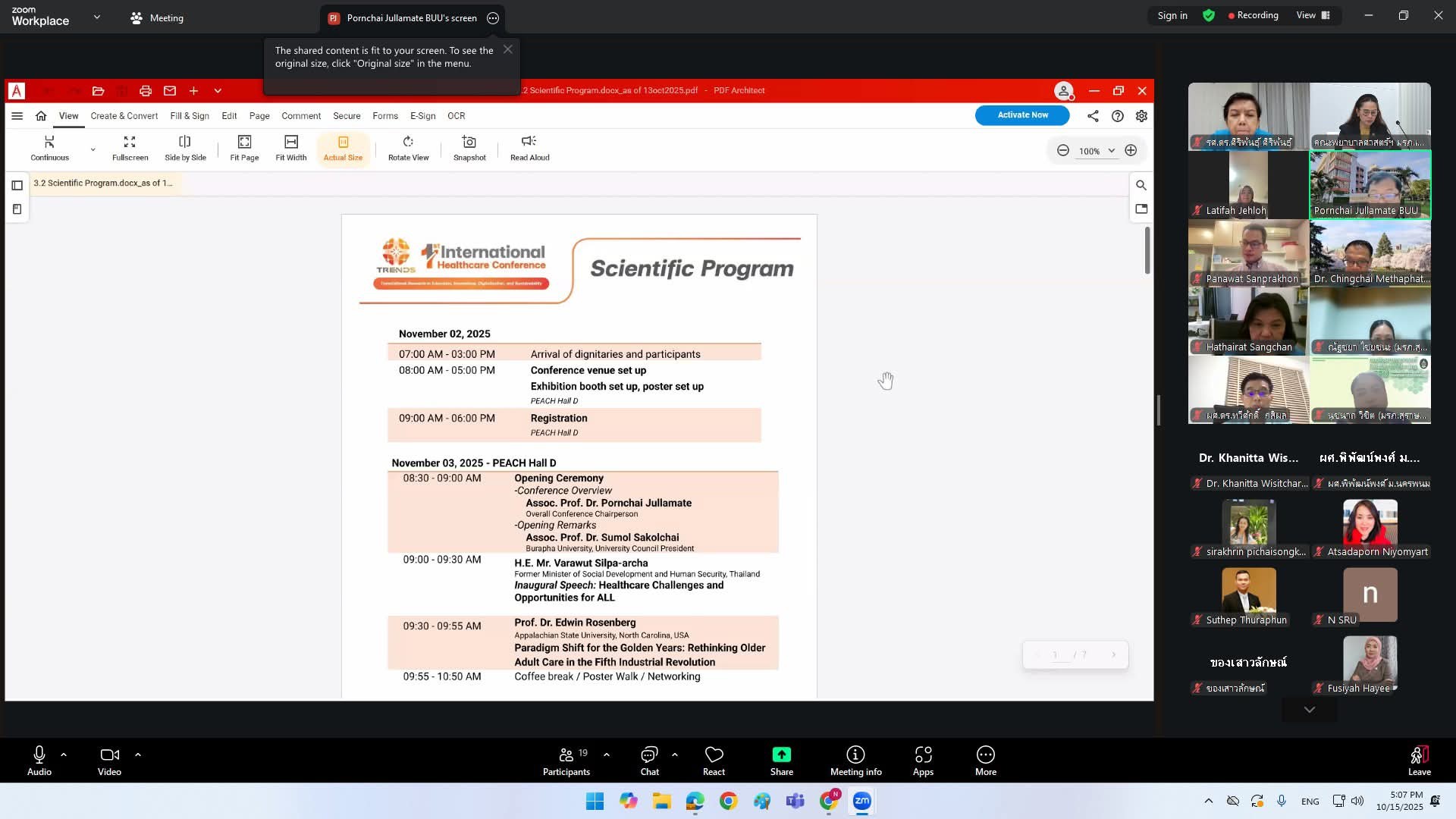Open the OCR menu tab
This screenshot has width=1456, height=819.
point(456,116)
